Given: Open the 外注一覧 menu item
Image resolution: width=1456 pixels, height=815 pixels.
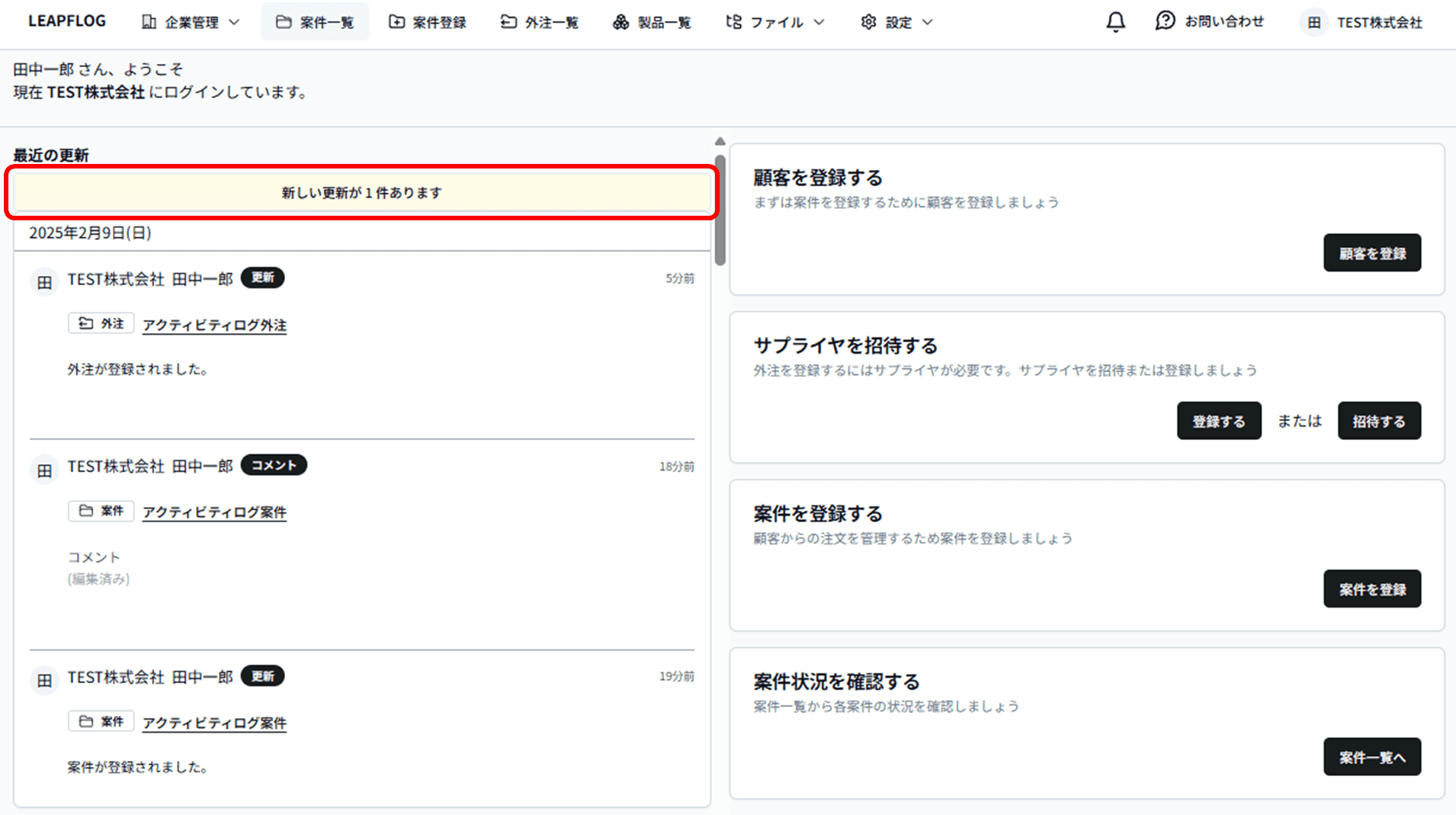Looking at the screenshot, I should click(540, 23).
